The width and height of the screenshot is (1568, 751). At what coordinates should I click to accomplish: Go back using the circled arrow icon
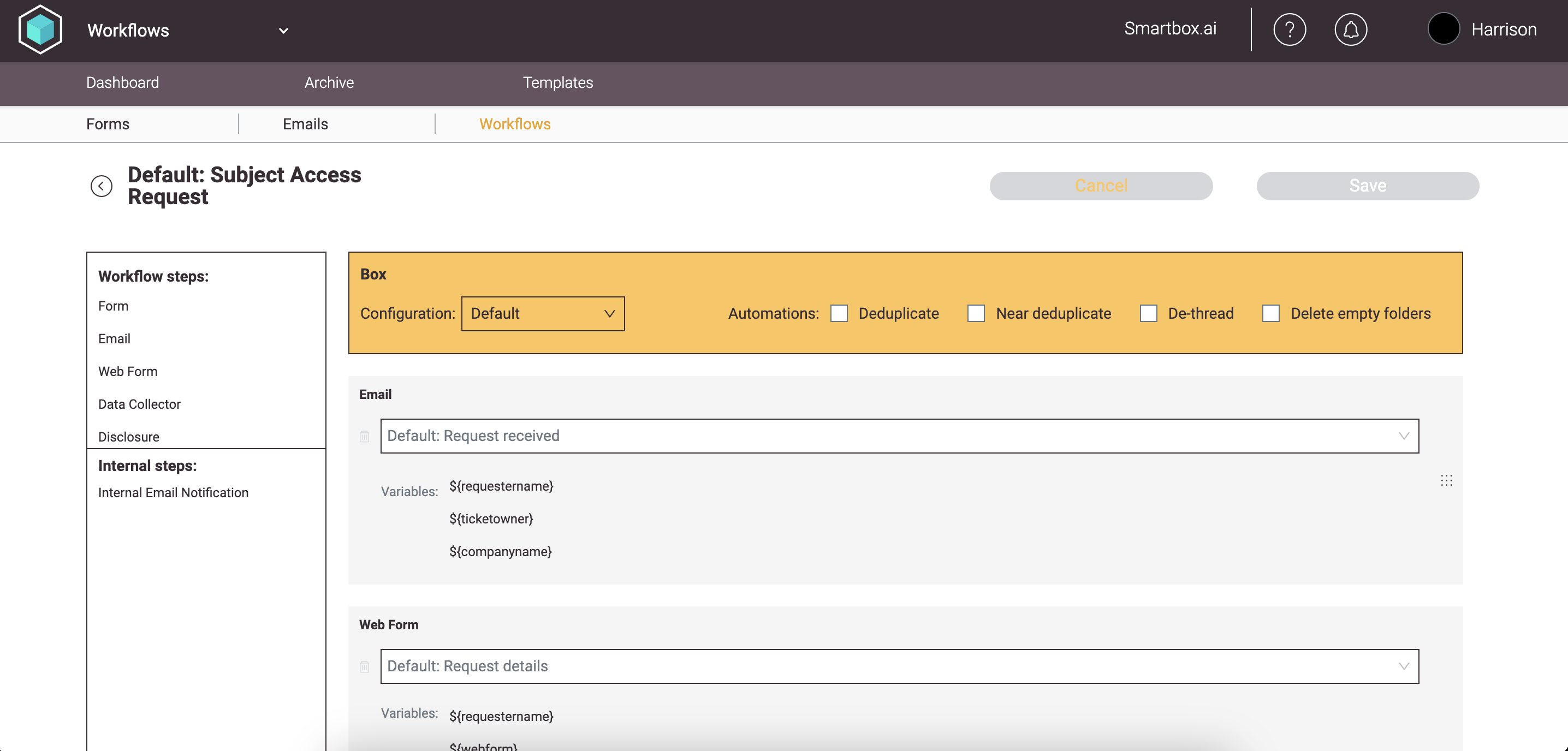click(101, 186)
